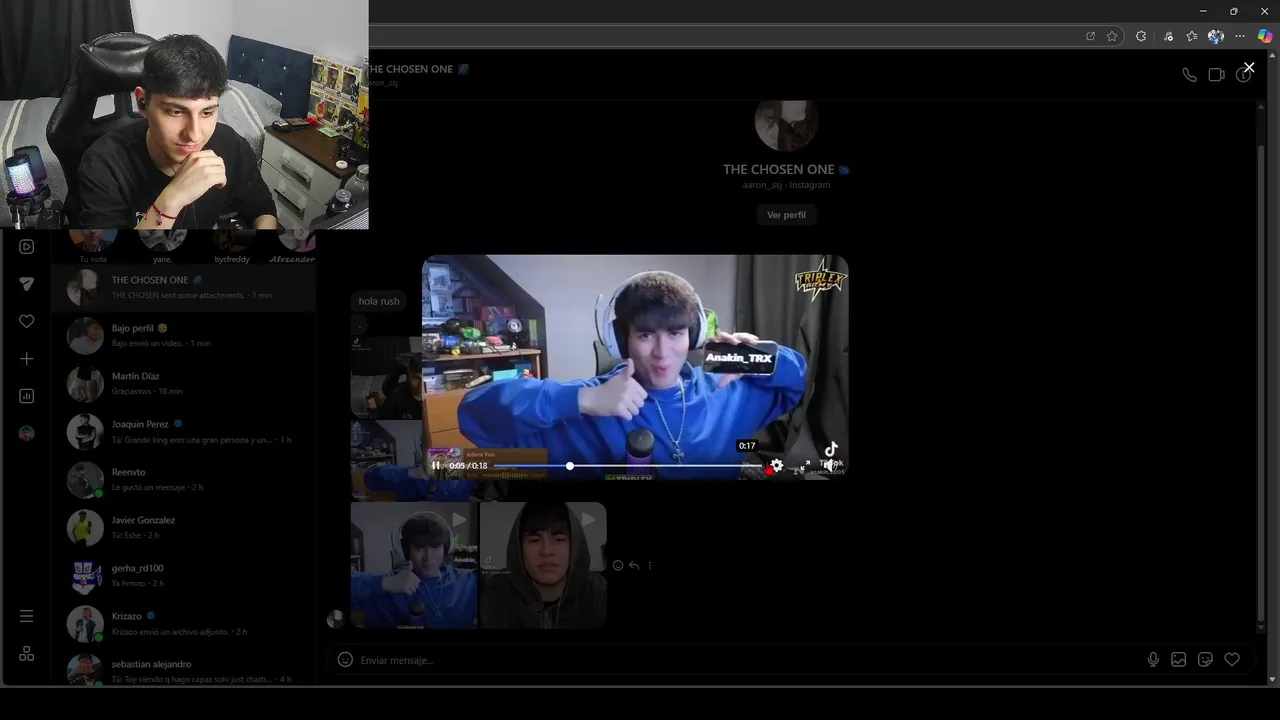1280x720 pixels.
Task: Click the 'Tu nota' story bubble
Action: [93, 247]
